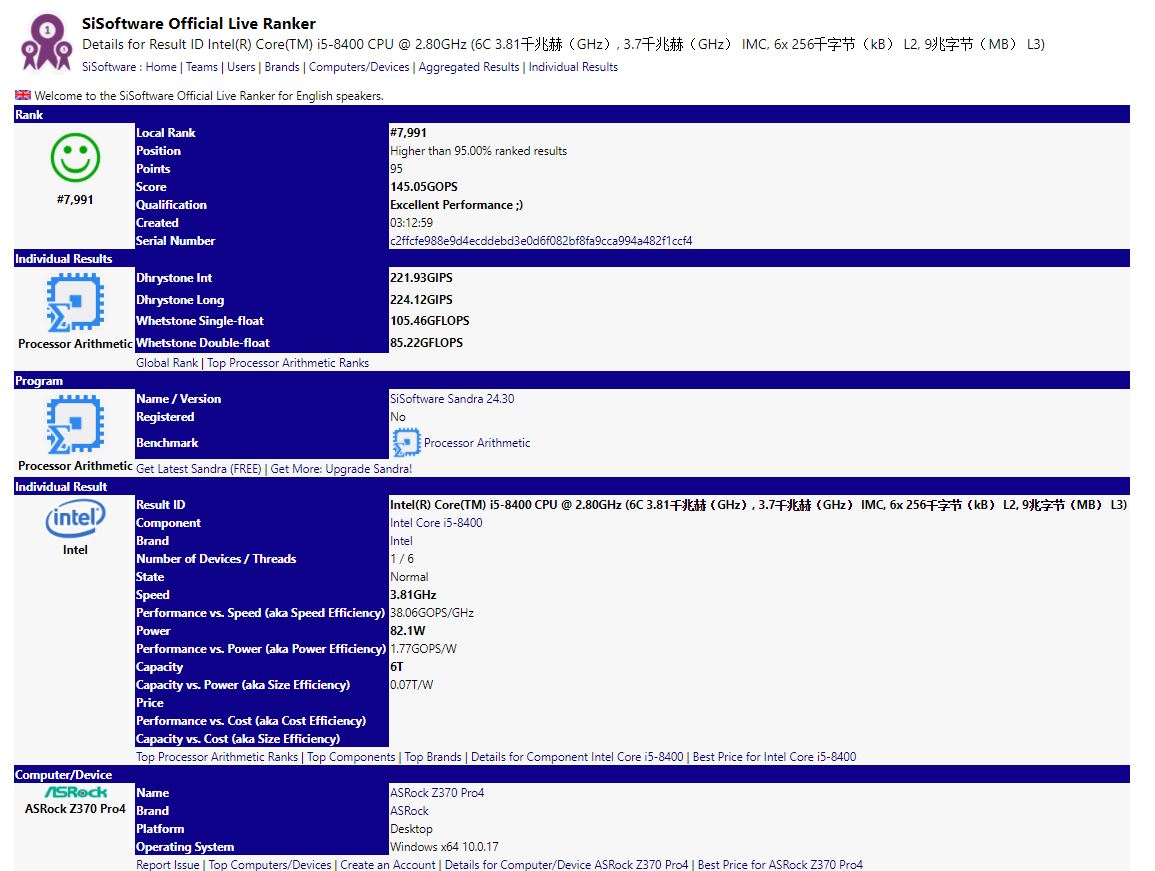Click Processor Arithmetic icon in Program section
Screen dimensions: 1155x871
coord(75,424)
